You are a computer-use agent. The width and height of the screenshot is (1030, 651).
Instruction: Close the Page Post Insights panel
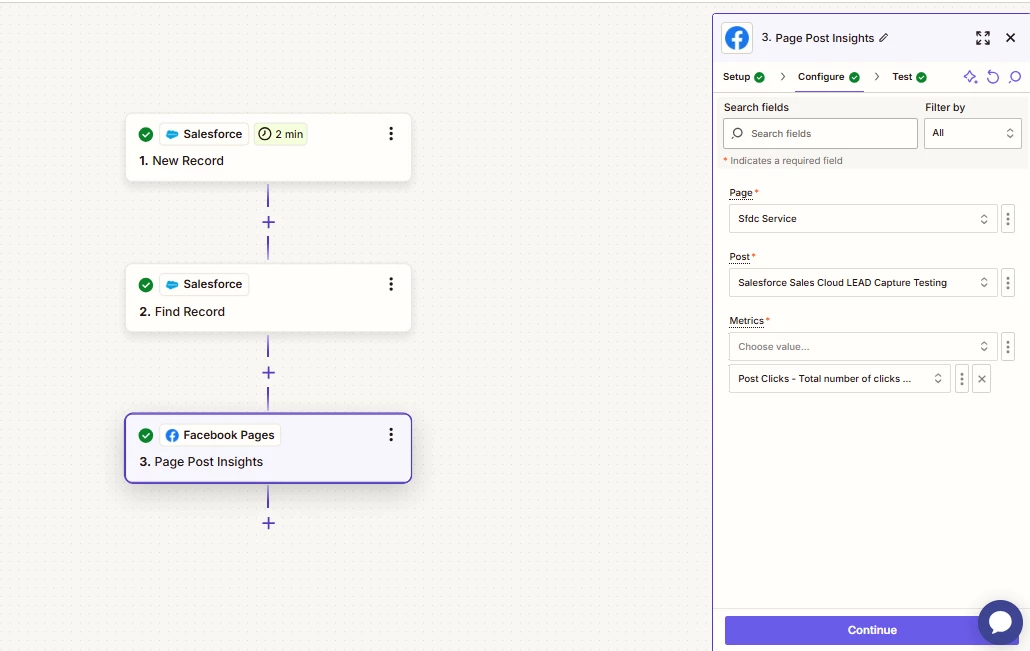pos(1011,38)
